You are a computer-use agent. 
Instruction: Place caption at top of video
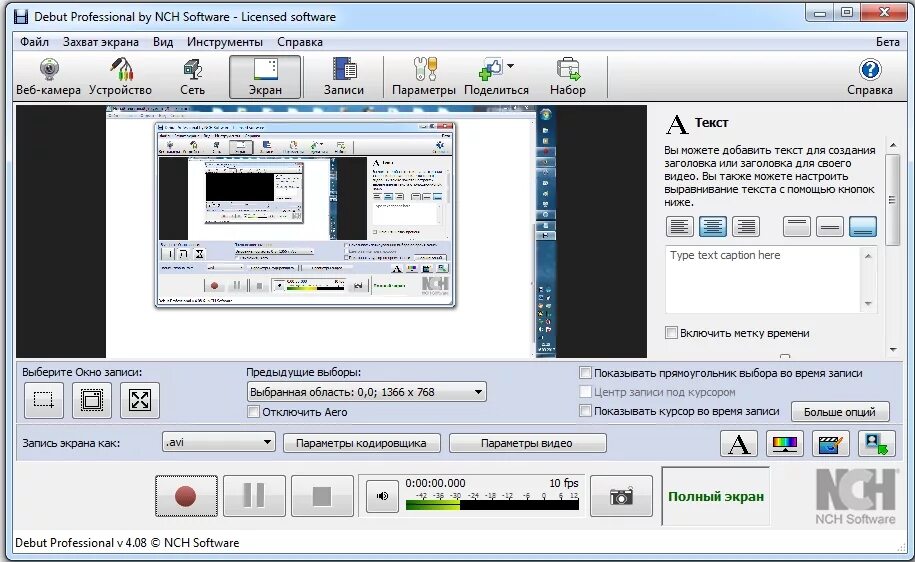click(x=797, y=226)
